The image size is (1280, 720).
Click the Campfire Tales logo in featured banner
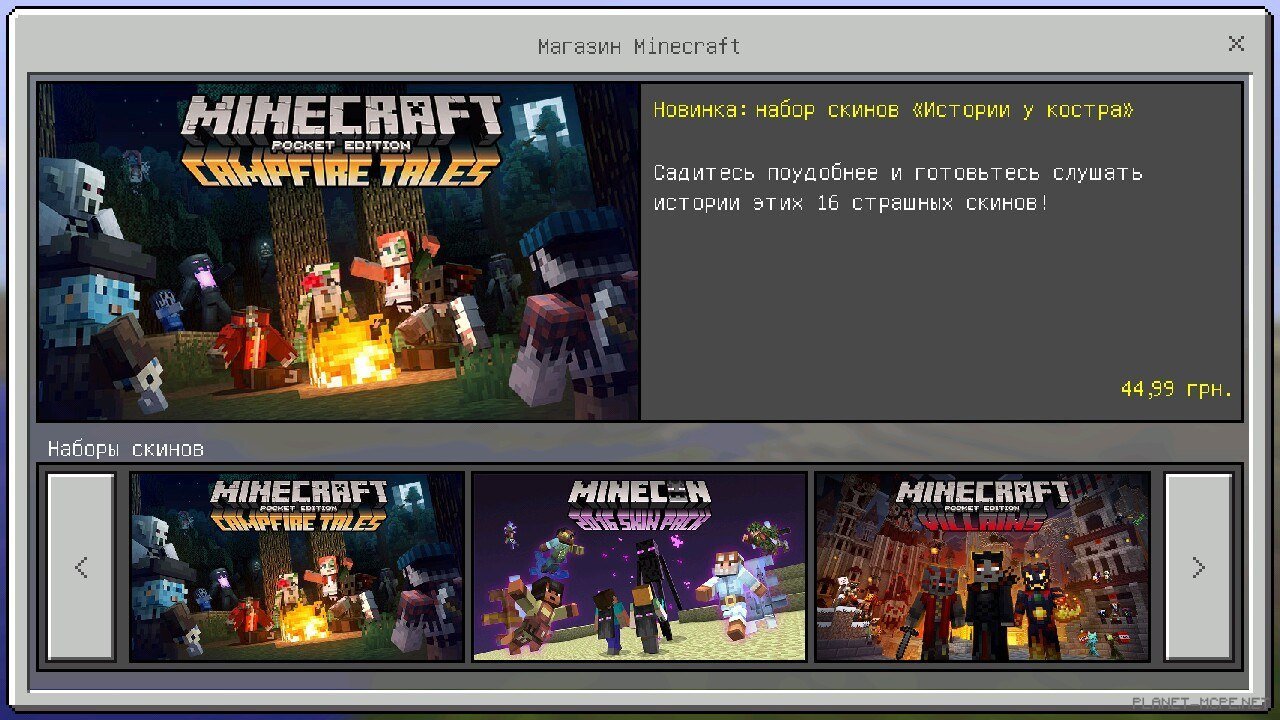pyautogui.click(x=340, y=142)
